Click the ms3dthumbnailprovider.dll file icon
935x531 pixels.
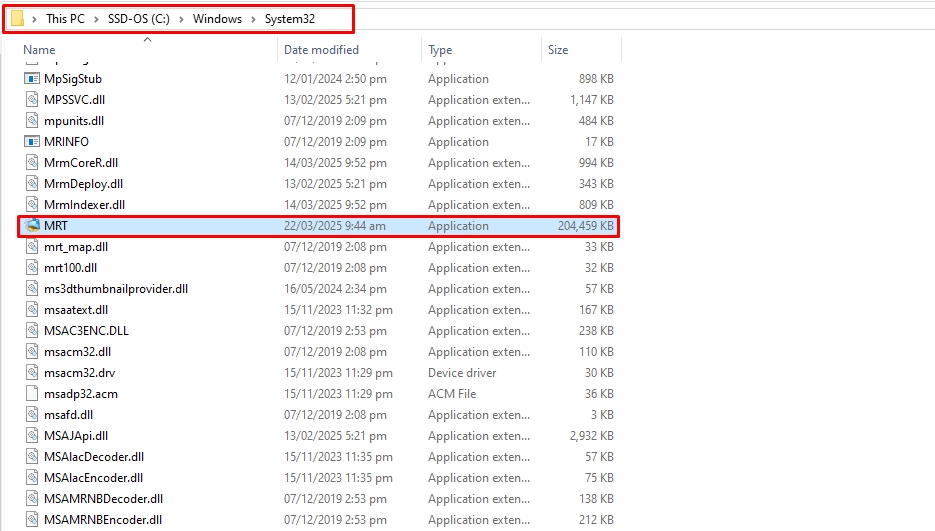pos(32,289)
